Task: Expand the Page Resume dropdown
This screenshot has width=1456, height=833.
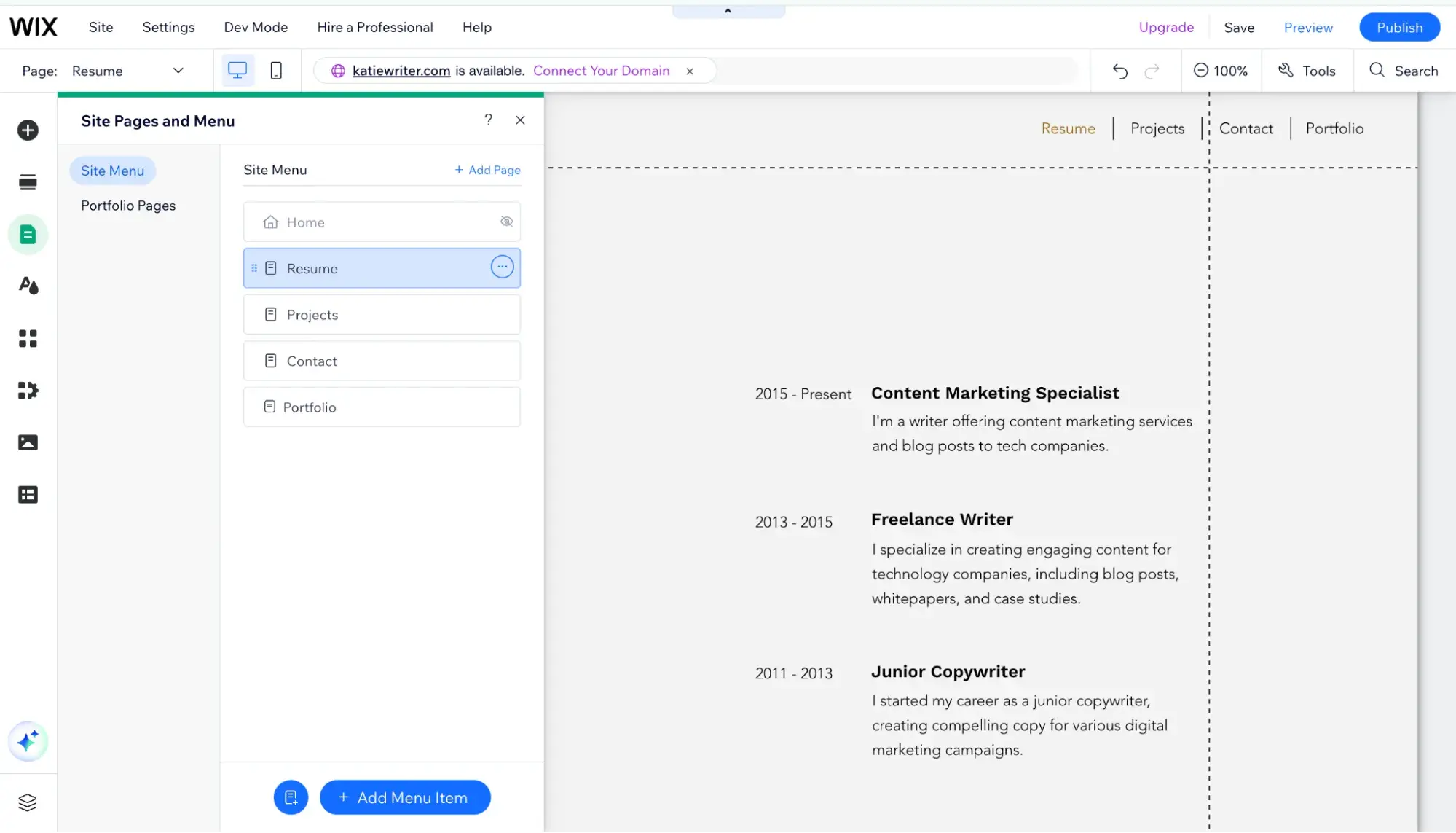Action: [178, 71]
